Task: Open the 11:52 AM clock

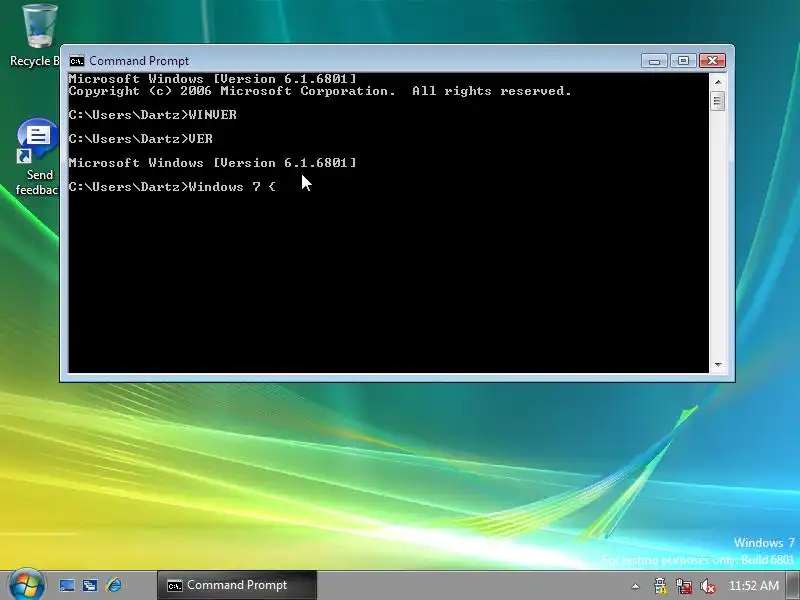Action: [x=754, y=586]
